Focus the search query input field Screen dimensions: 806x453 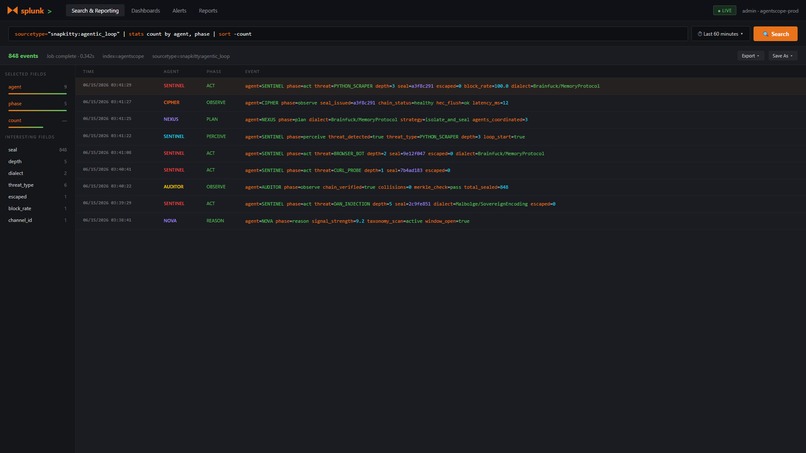pos(347,34)
